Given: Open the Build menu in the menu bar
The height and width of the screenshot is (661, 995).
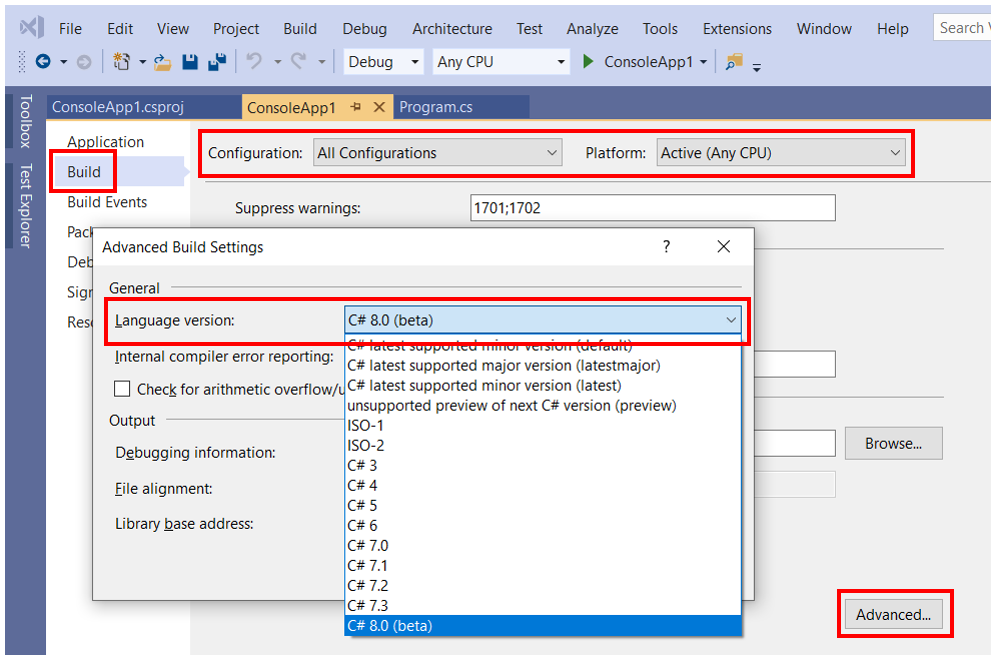Looking at the screenshot, I should [x=300, y=29].
